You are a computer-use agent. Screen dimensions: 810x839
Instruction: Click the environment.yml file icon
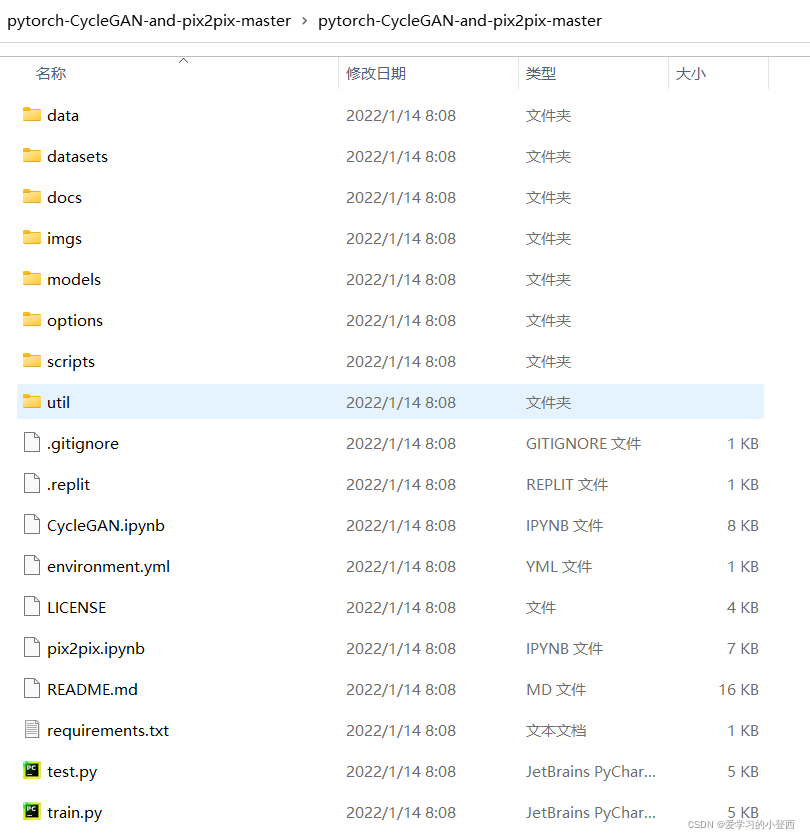[32, 566]
